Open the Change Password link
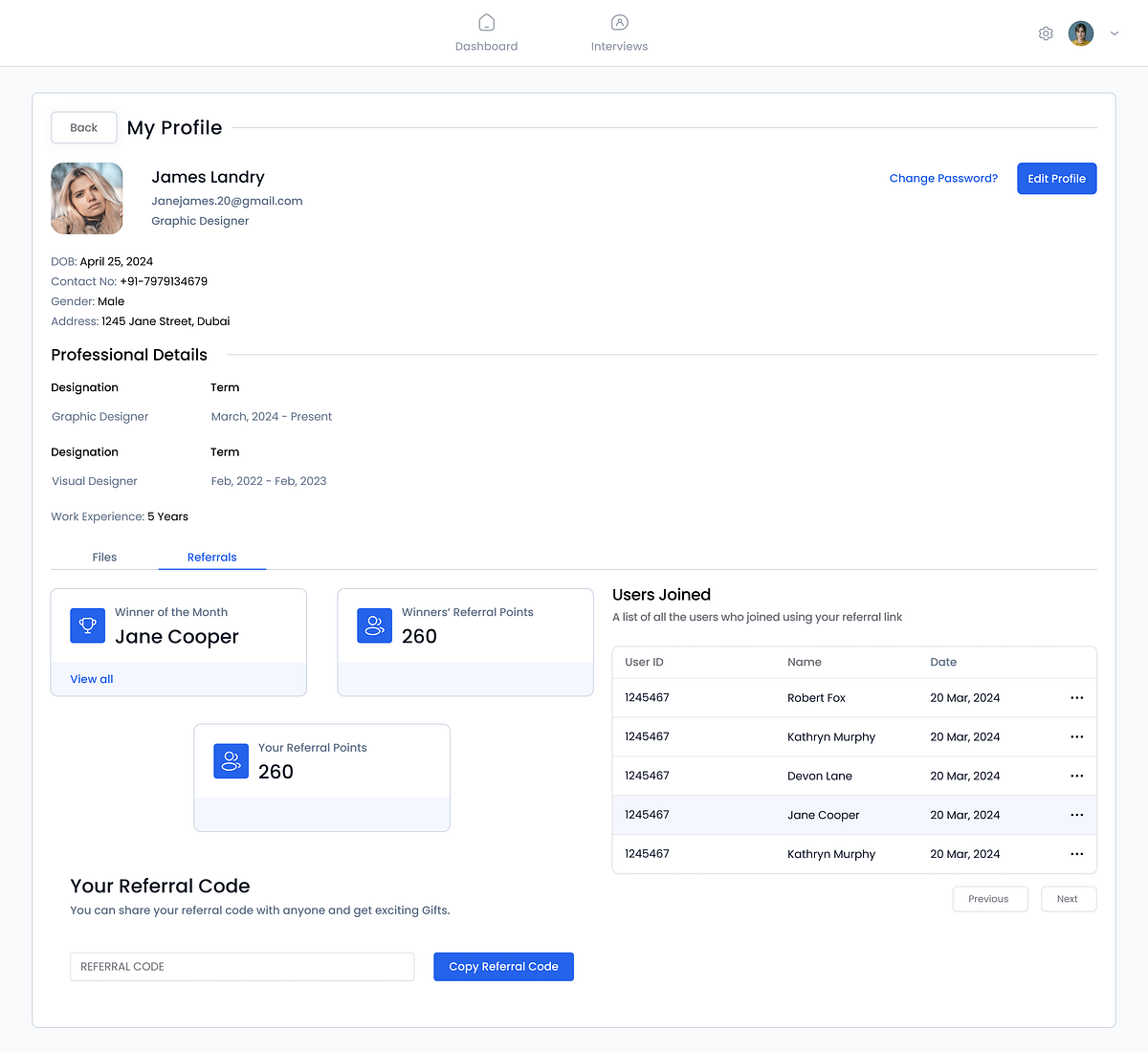Viewport: 1148px width, 1052px height. pos(943,178)
